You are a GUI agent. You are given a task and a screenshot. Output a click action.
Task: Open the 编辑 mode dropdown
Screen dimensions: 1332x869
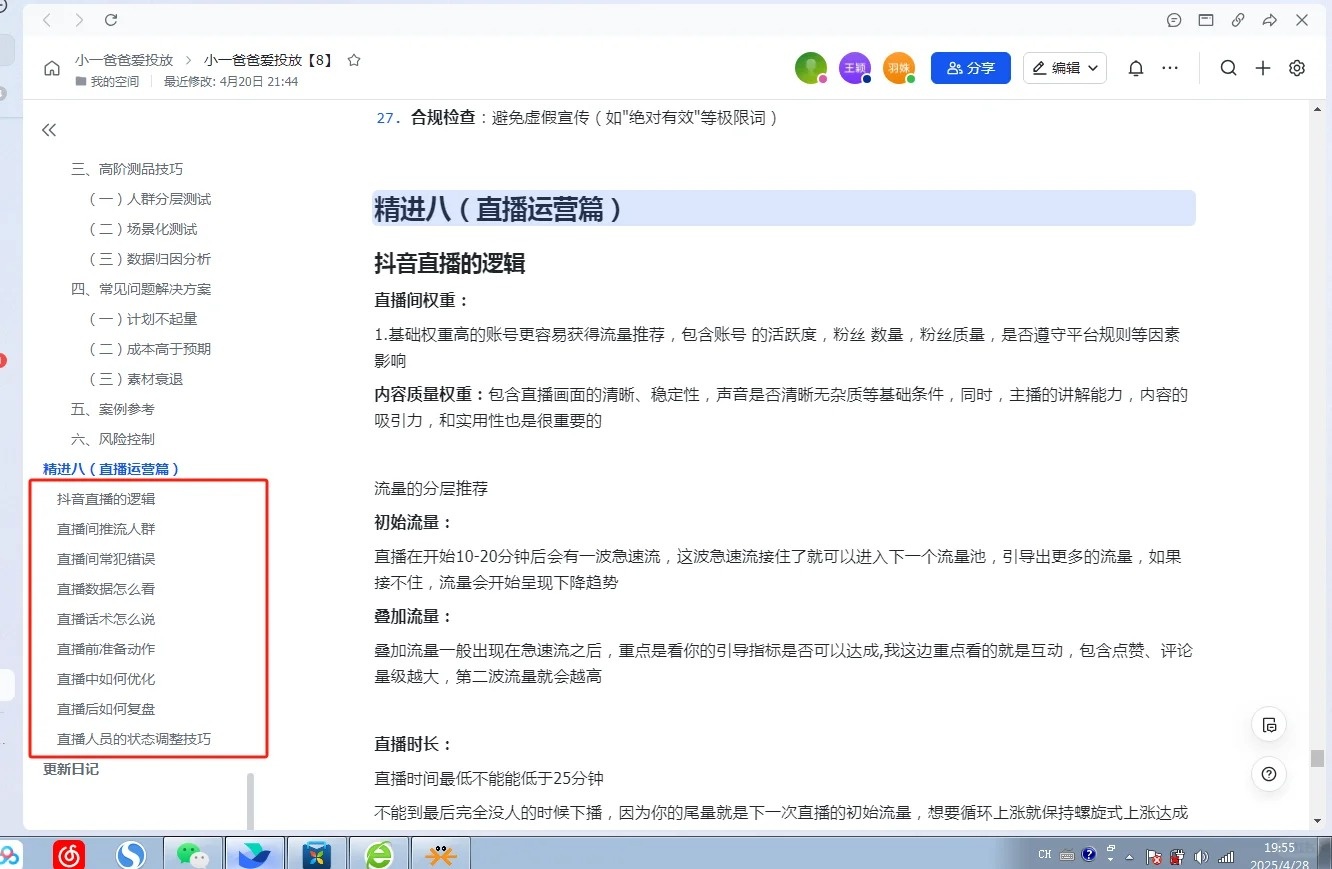pyautogui.click(x=1065, y=68)
